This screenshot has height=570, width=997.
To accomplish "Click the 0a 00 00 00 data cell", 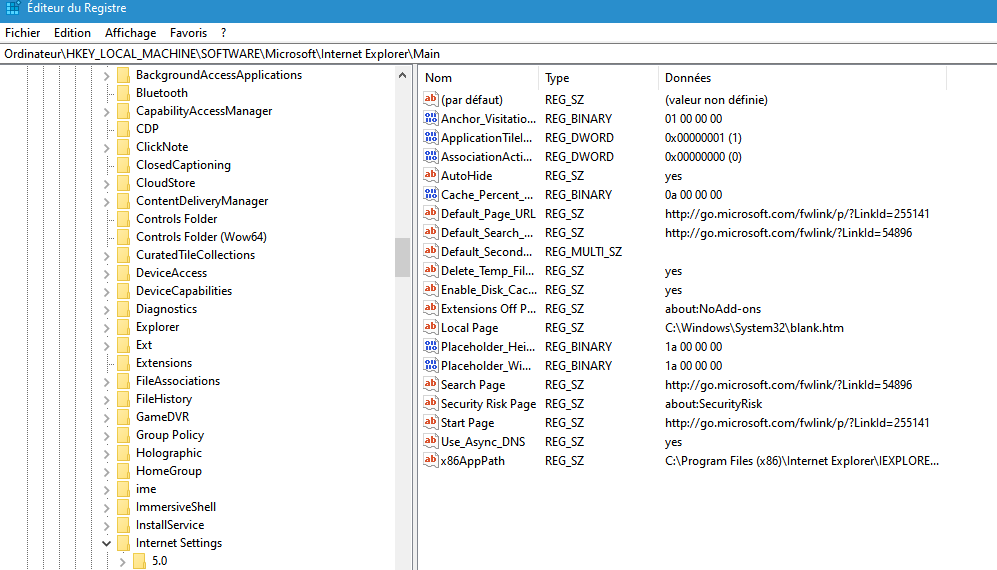I will pos(693,195).
